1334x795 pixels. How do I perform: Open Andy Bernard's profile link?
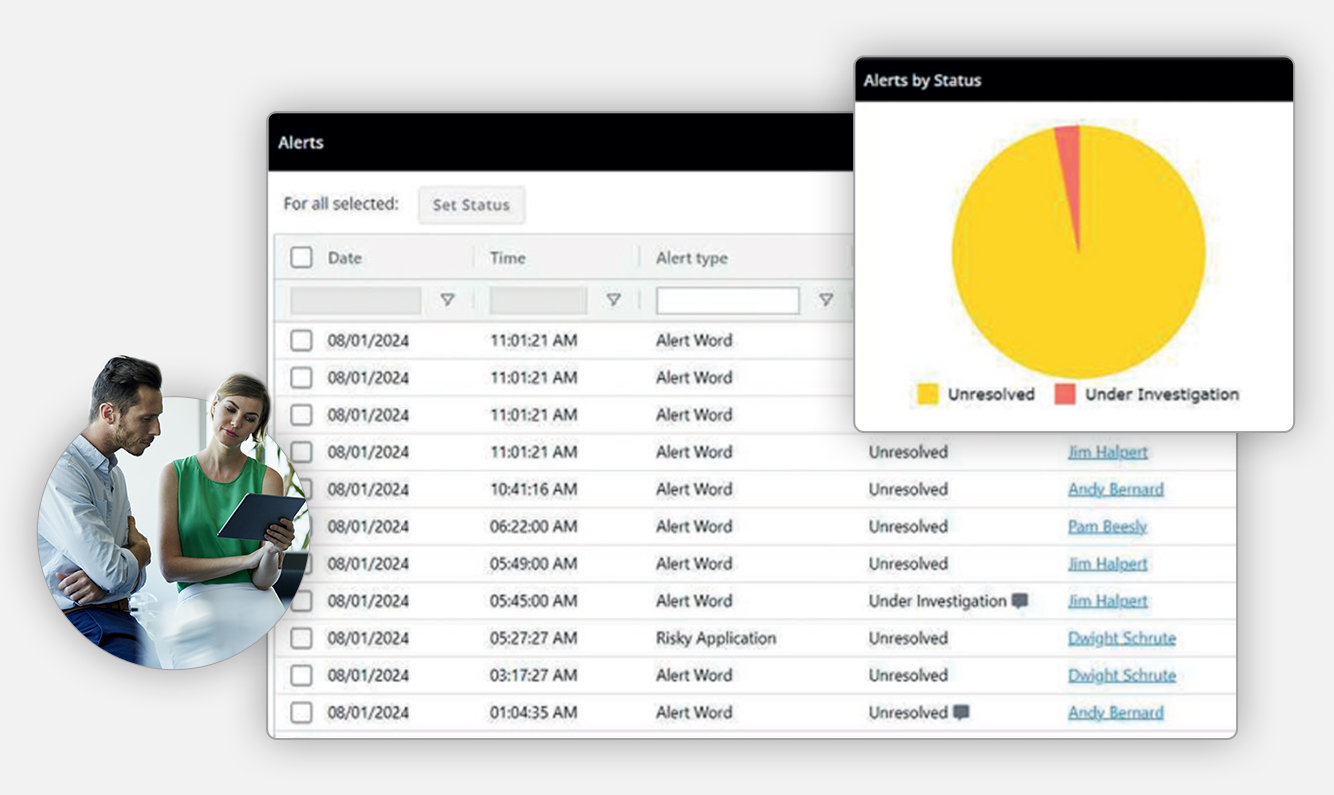pos(1115,489)
